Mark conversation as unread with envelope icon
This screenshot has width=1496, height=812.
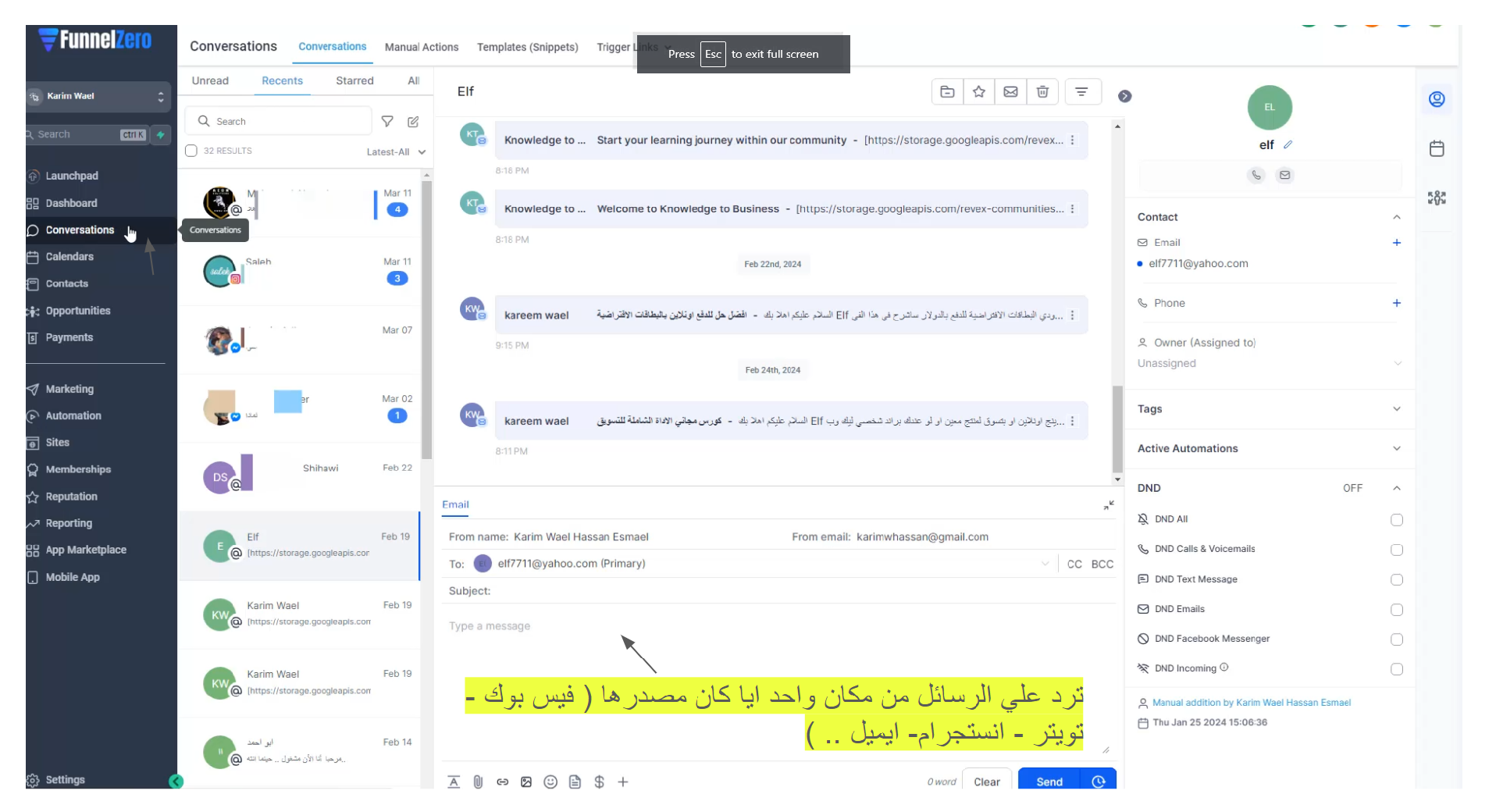[1010, 92]
